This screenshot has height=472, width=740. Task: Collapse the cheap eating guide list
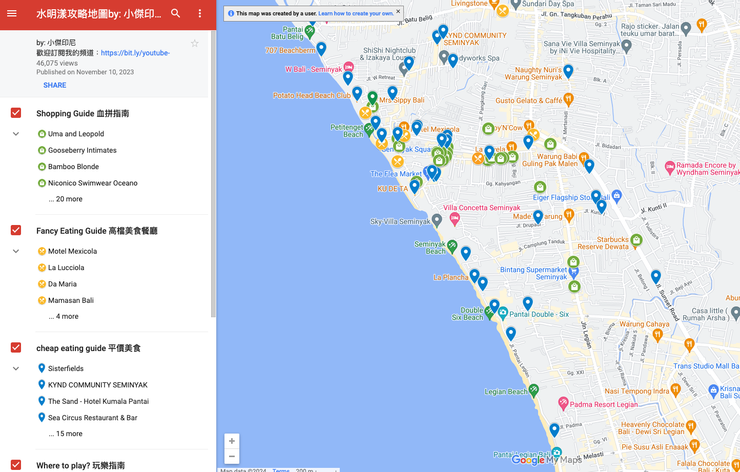(x=16, y=369)
